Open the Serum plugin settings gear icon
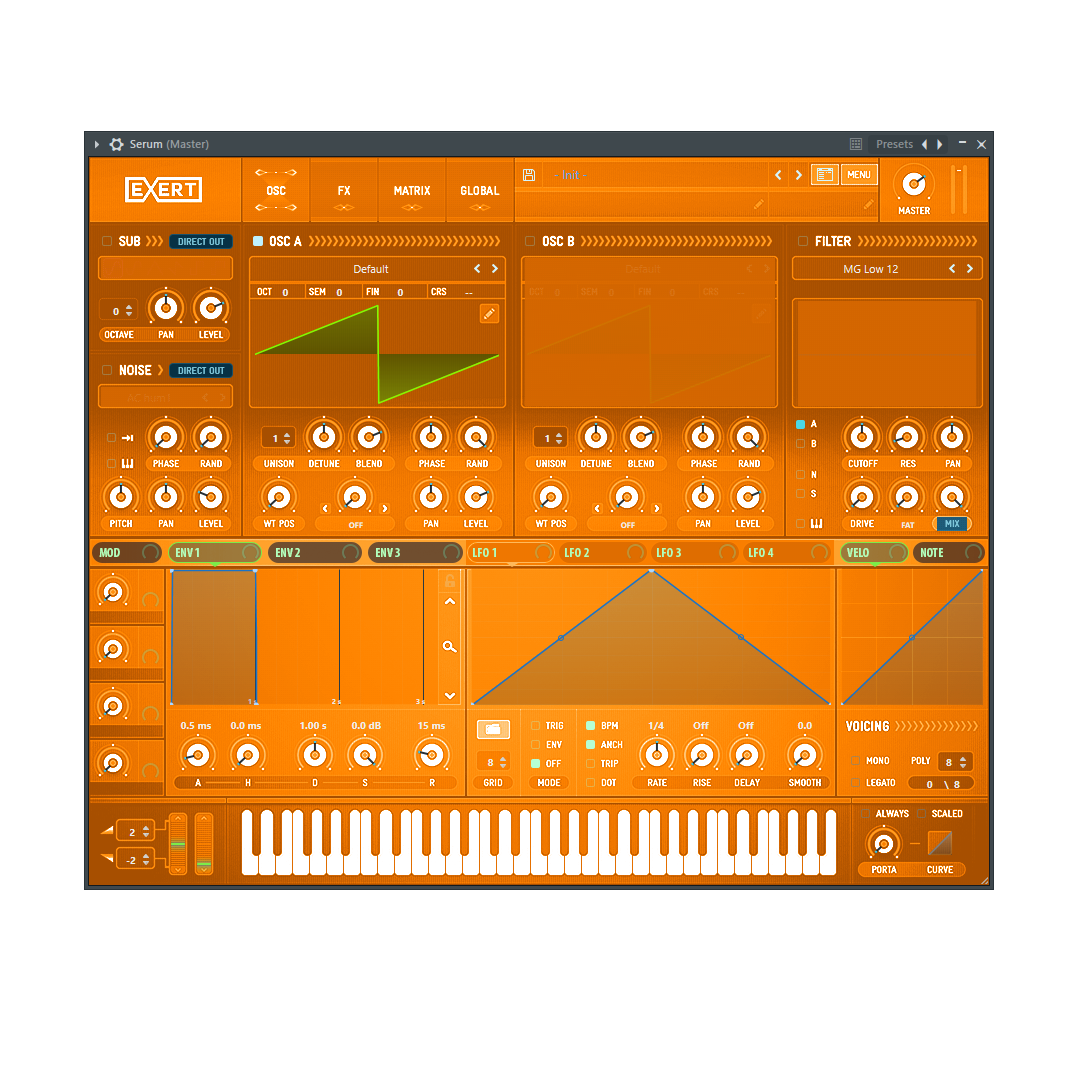Screen dimensions: 1080x1080 (116, 144)
